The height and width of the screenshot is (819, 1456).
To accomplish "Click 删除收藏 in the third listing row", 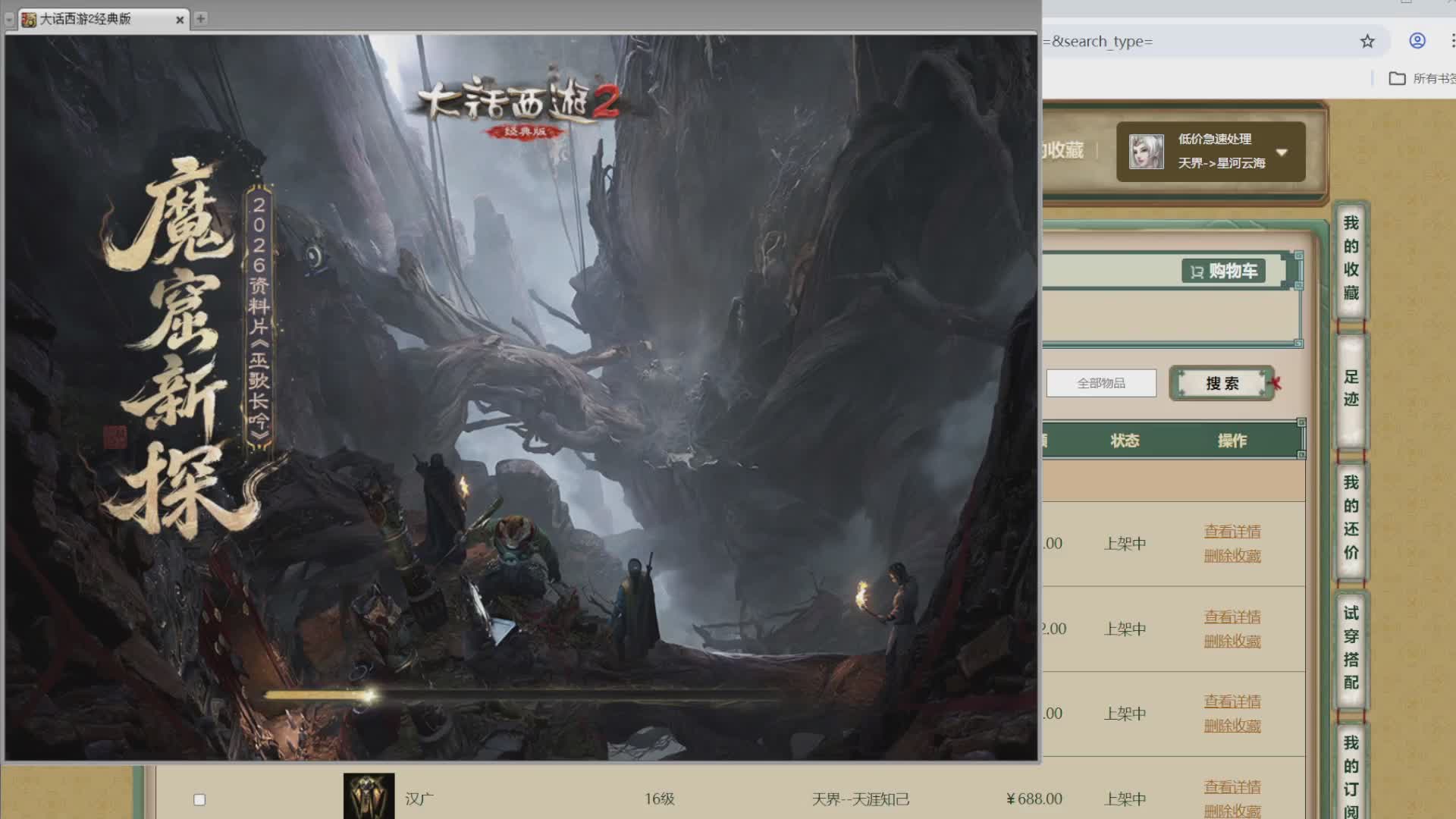I will (x=1232, y=726).
